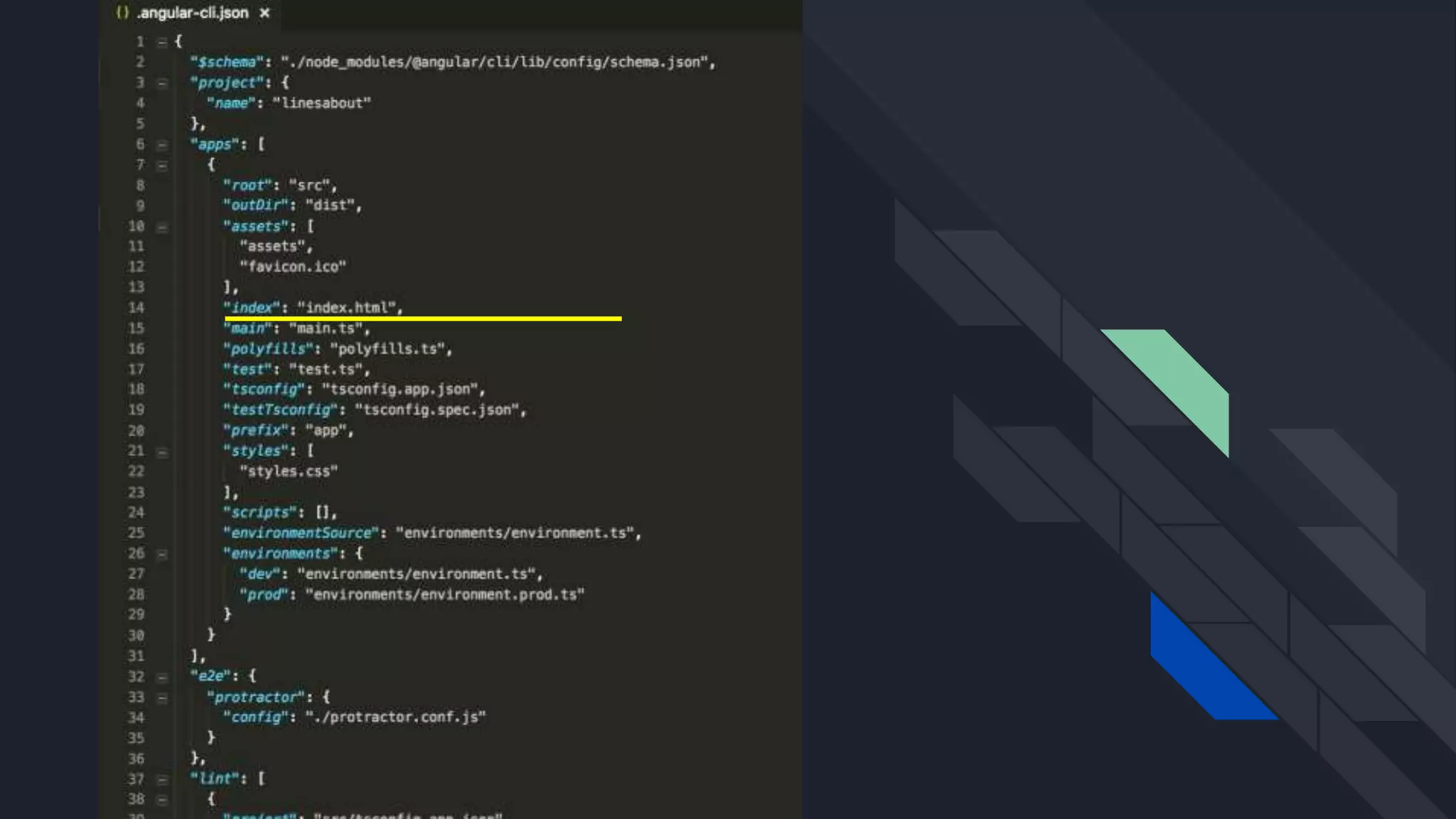Collapse the "lint" array on line 37
This screenshot has height=819, width=1456.
coord(162,779)
